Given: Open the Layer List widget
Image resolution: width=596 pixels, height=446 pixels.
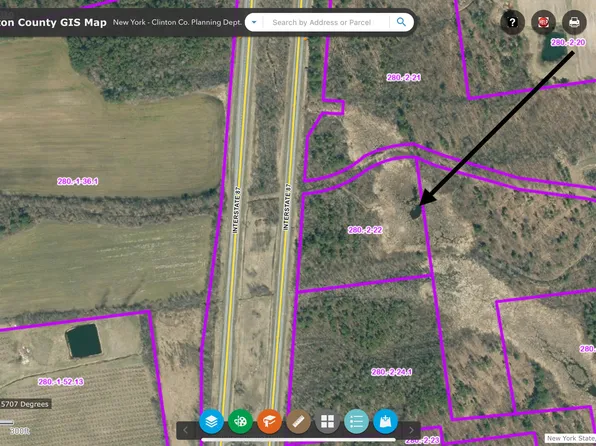Looking at the screenshot, I should tap(211, 421).
